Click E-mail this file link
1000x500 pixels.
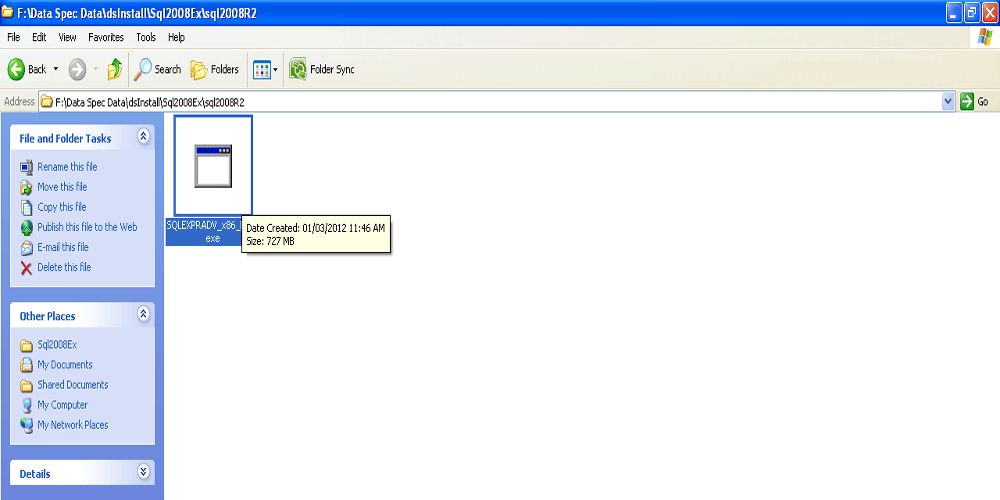point(62,247)
